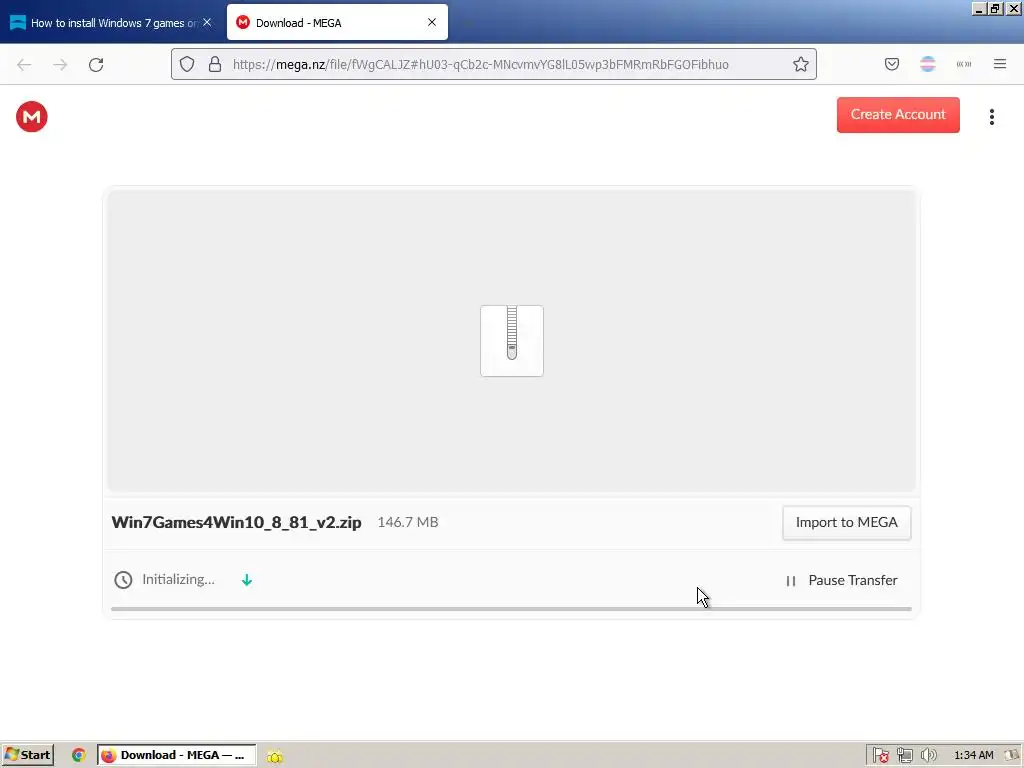Viewport: 1024px width, 768px height.
Task: Open the Windows Start menu
Action: (27, 755)
